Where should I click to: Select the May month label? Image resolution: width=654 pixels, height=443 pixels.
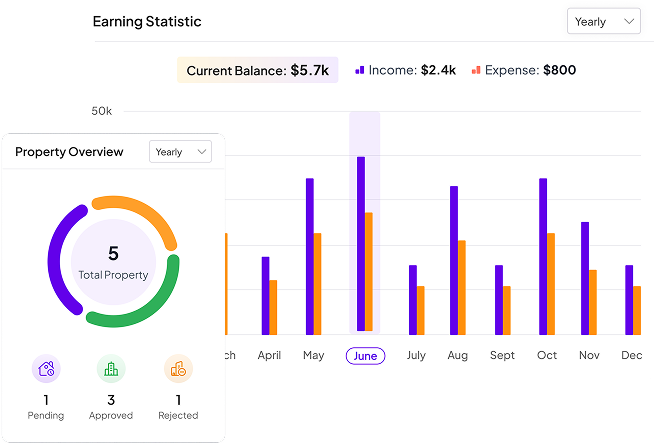coord(313,355)
